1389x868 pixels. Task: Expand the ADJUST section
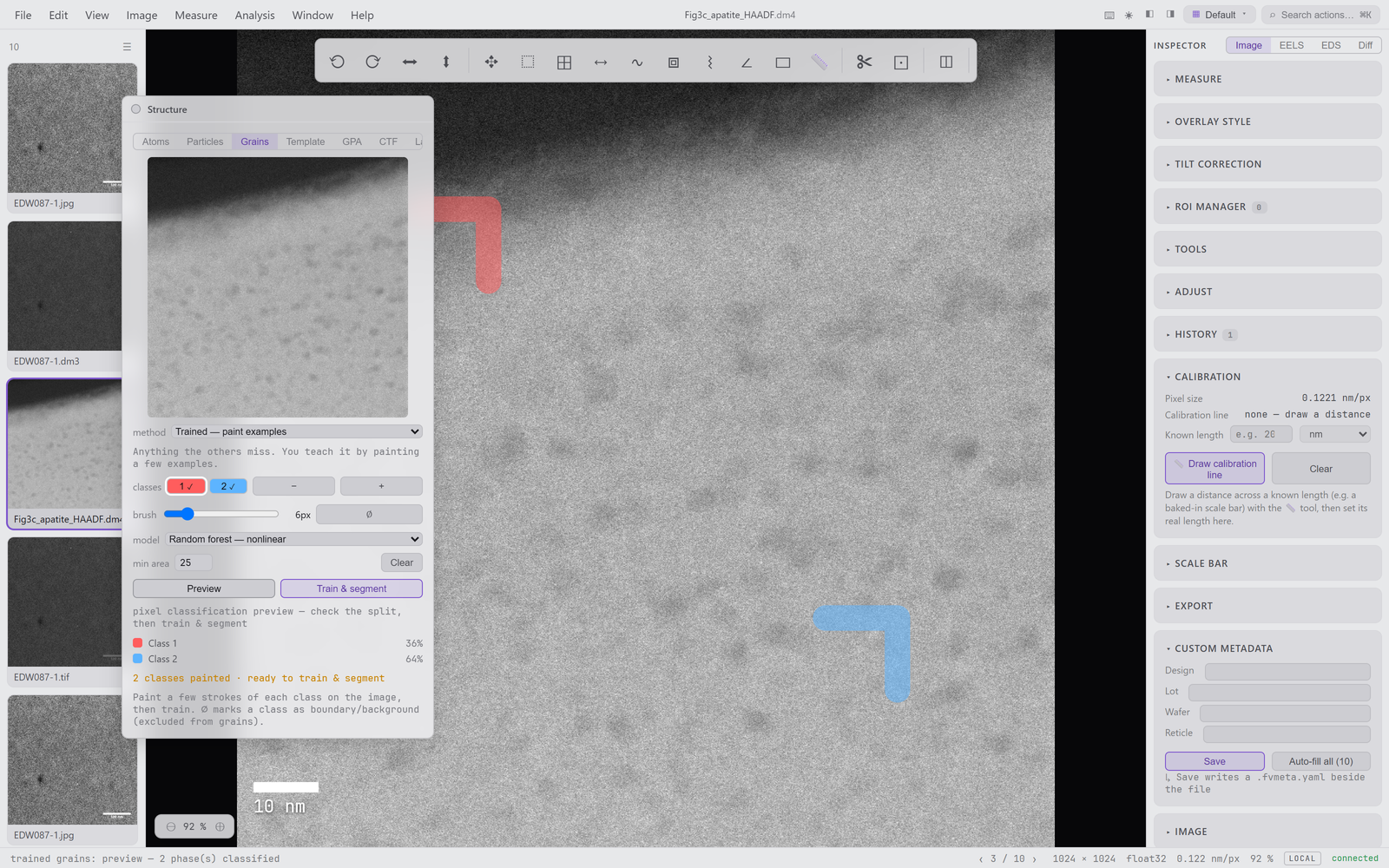(x=1267, y=292)
